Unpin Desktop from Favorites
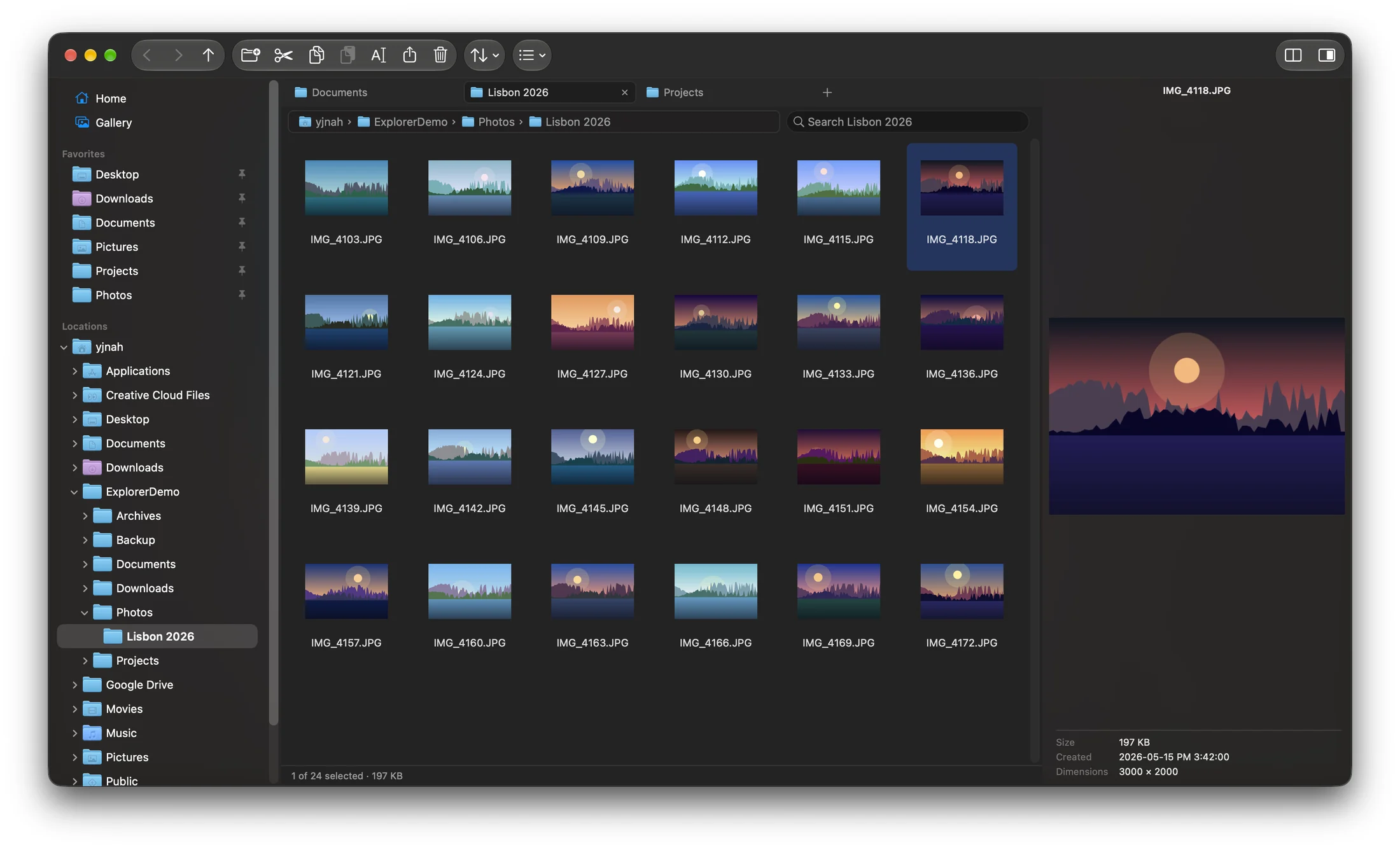1400x850 pixels. coord(242,174)
